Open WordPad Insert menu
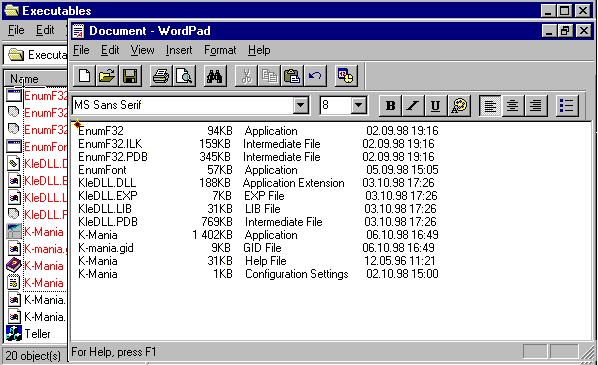This screenshot has height=365, width=598. click(179, 50)
